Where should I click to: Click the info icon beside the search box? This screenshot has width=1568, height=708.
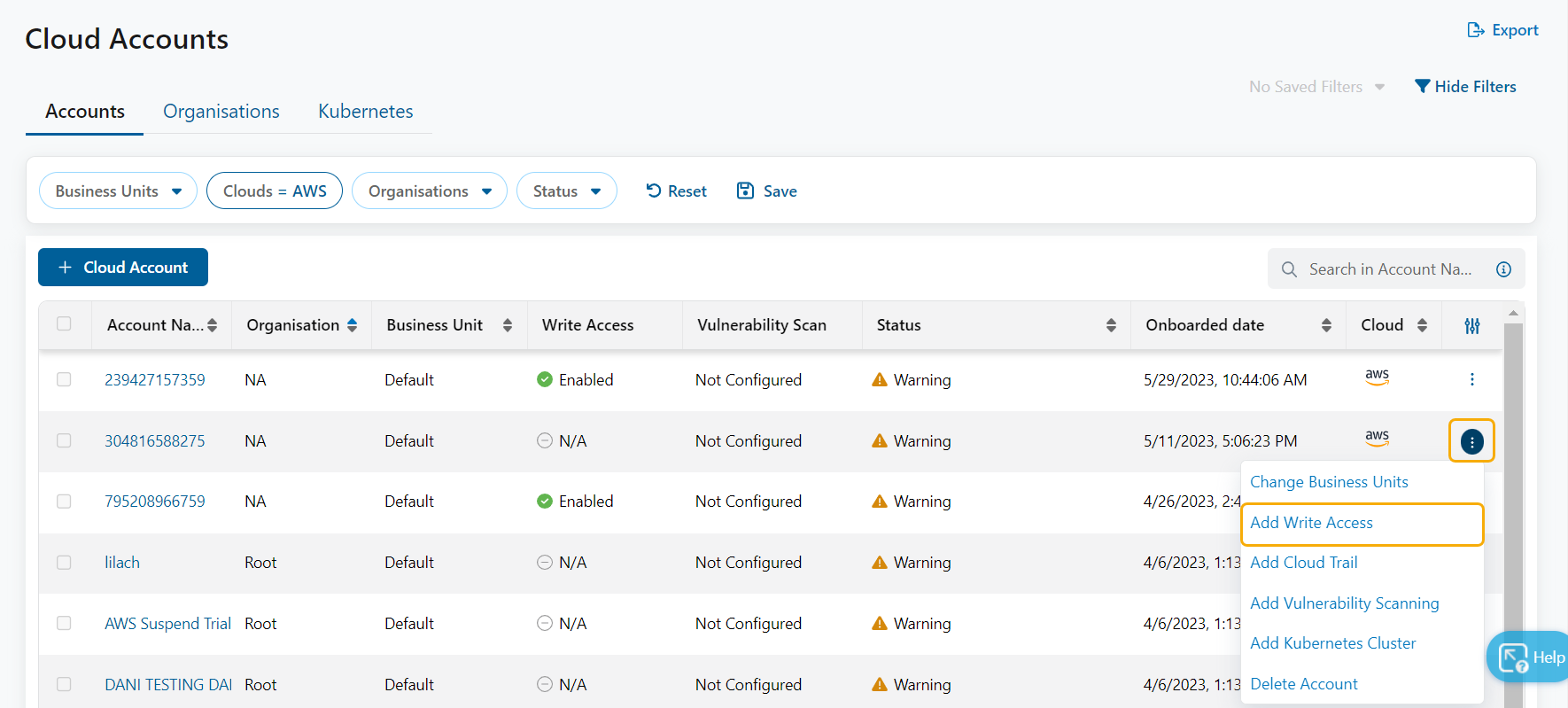pyautogui.click(x=1503, y=269)
